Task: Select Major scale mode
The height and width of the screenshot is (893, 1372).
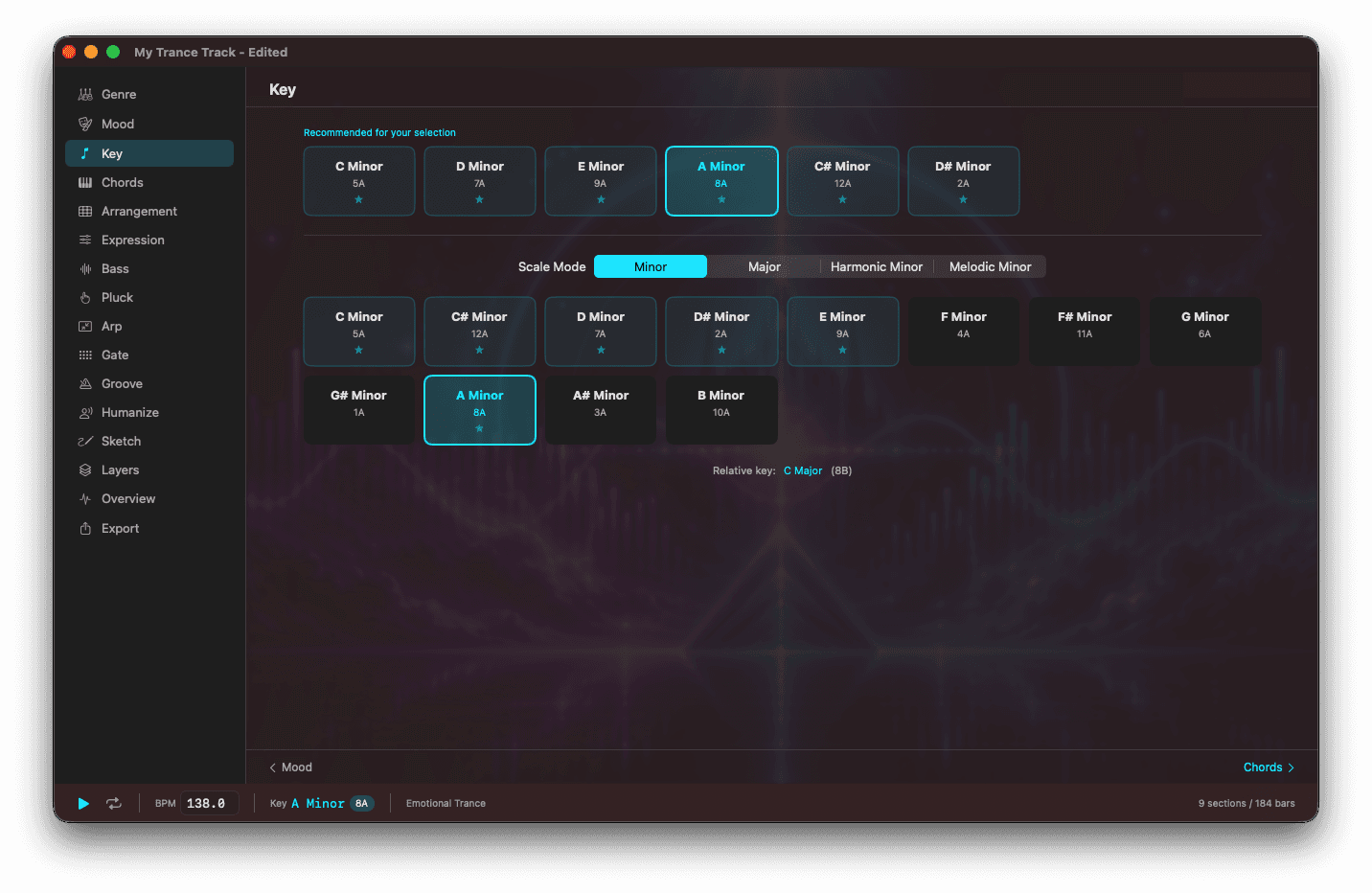Action: (x=765, y=266)
